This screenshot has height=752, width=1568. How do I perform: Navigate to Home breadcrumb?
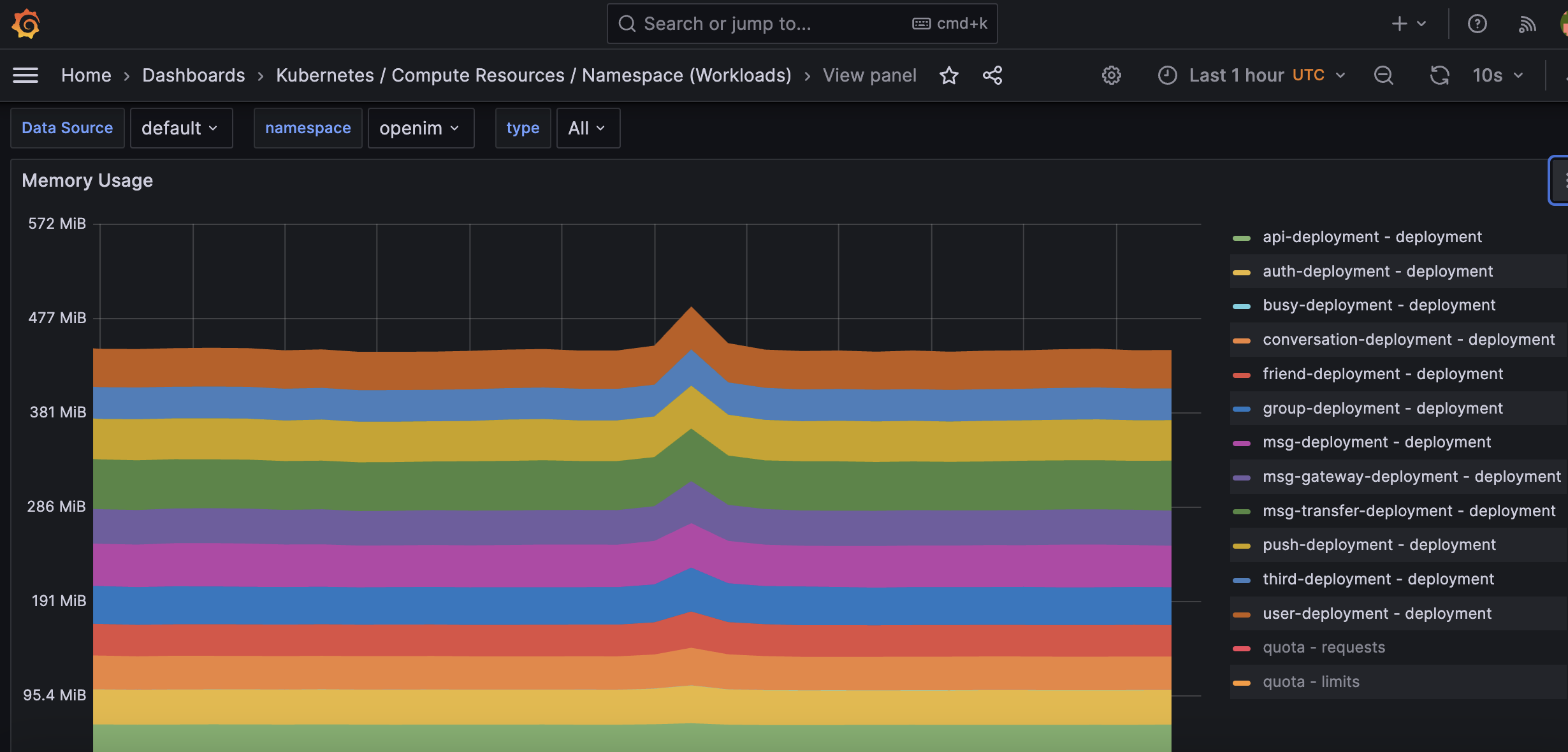(86, 75)
